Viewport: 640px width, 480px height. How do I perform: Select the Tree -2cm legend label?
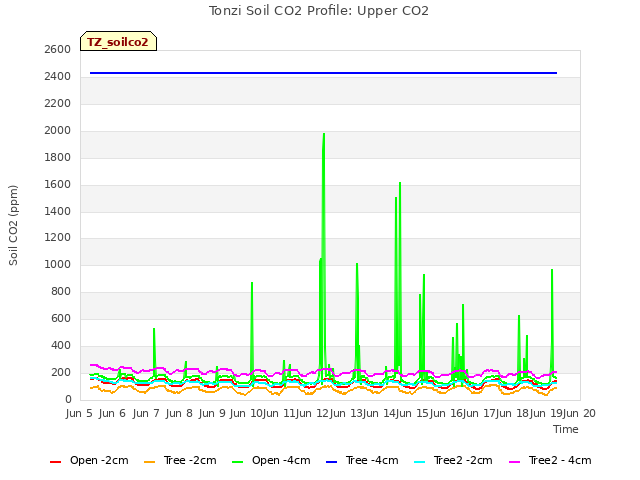pos(190,460)
